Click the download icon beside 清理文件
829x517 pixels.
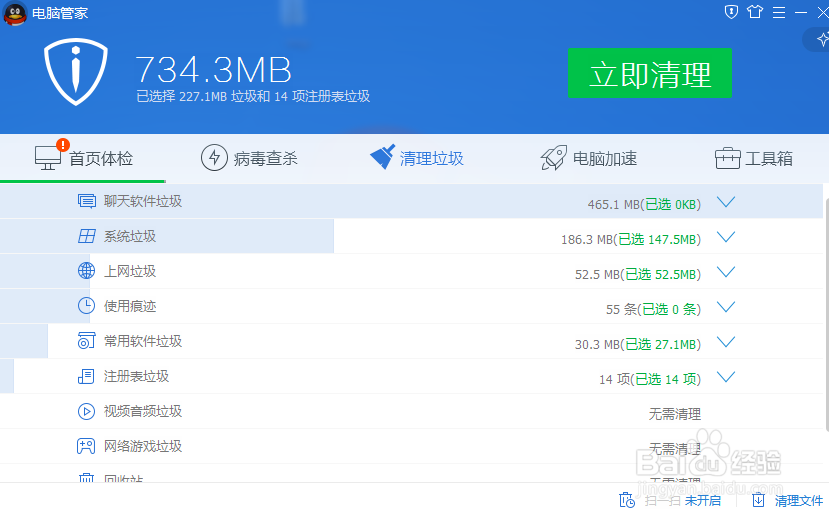(x=759, y=500)
